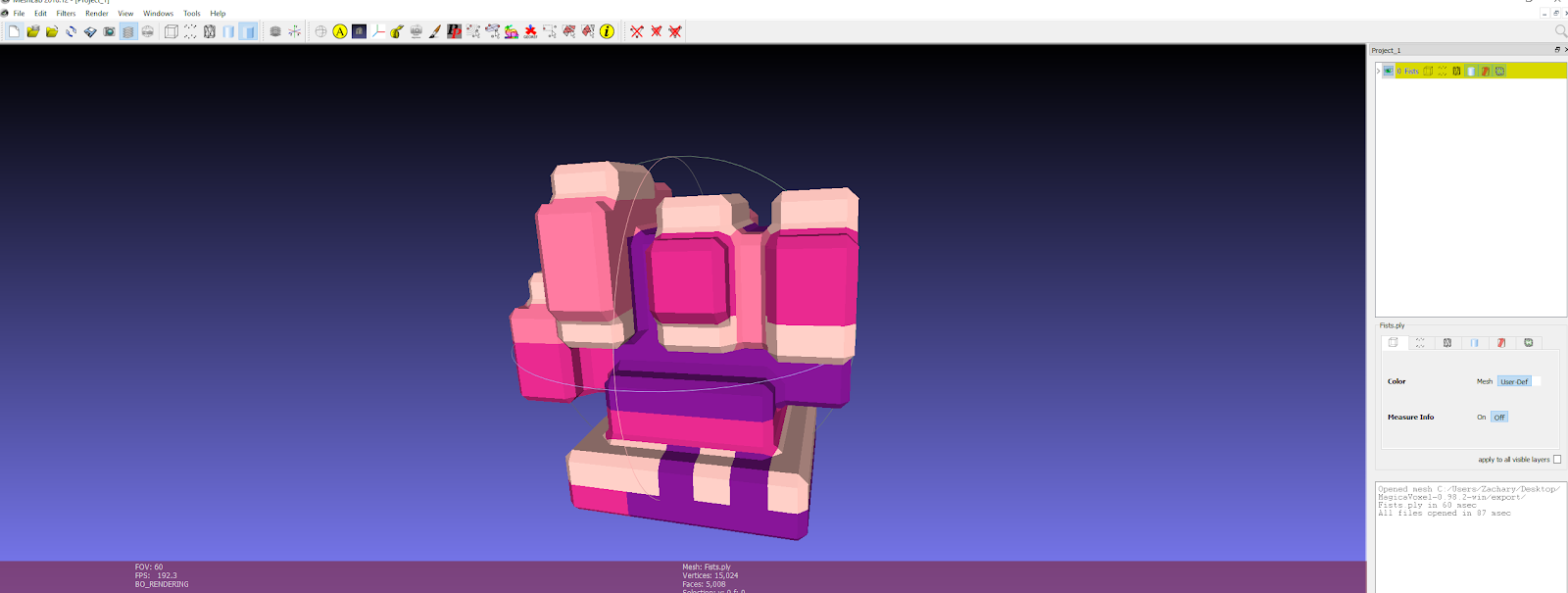Select the manipulator axes tool
Screen dimensions: 1568x593
378,31
